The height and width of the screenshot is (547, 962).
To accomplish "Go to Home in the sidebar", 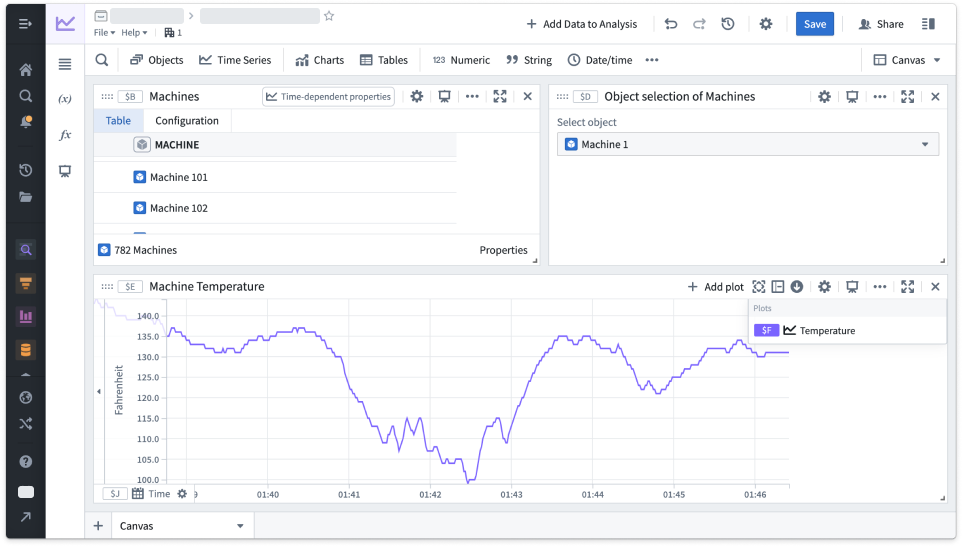I will (x=25, y=70).
